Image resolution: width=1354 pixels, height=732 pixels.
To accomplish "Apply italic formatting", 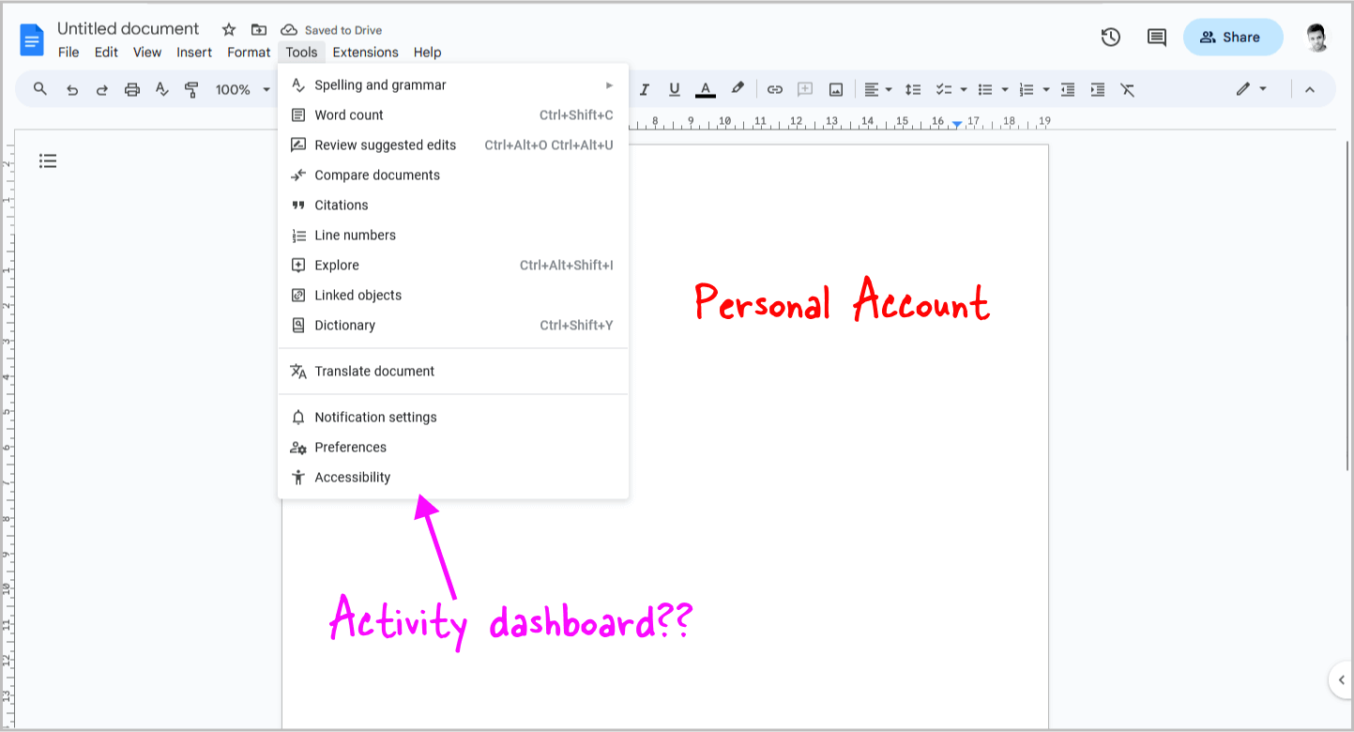I will tap(644, 89).
